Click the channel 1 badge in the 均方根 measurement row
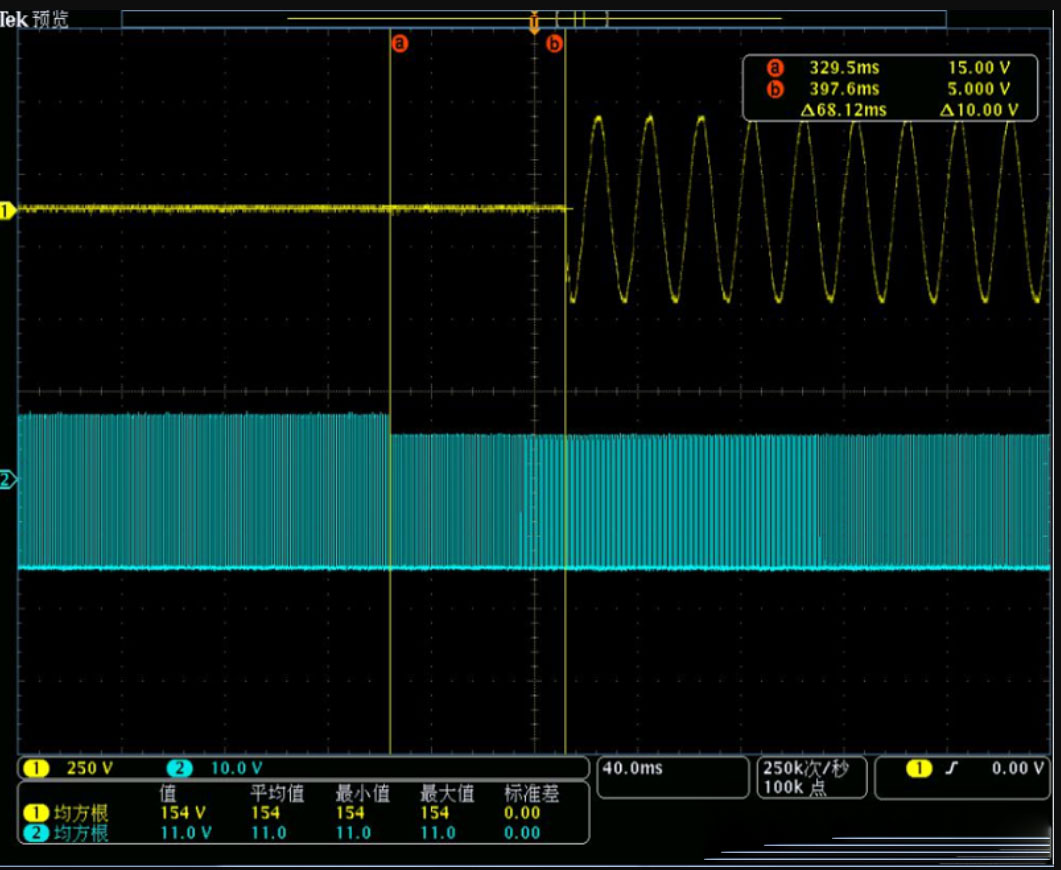1061x870 pixels. pos(36,812)
